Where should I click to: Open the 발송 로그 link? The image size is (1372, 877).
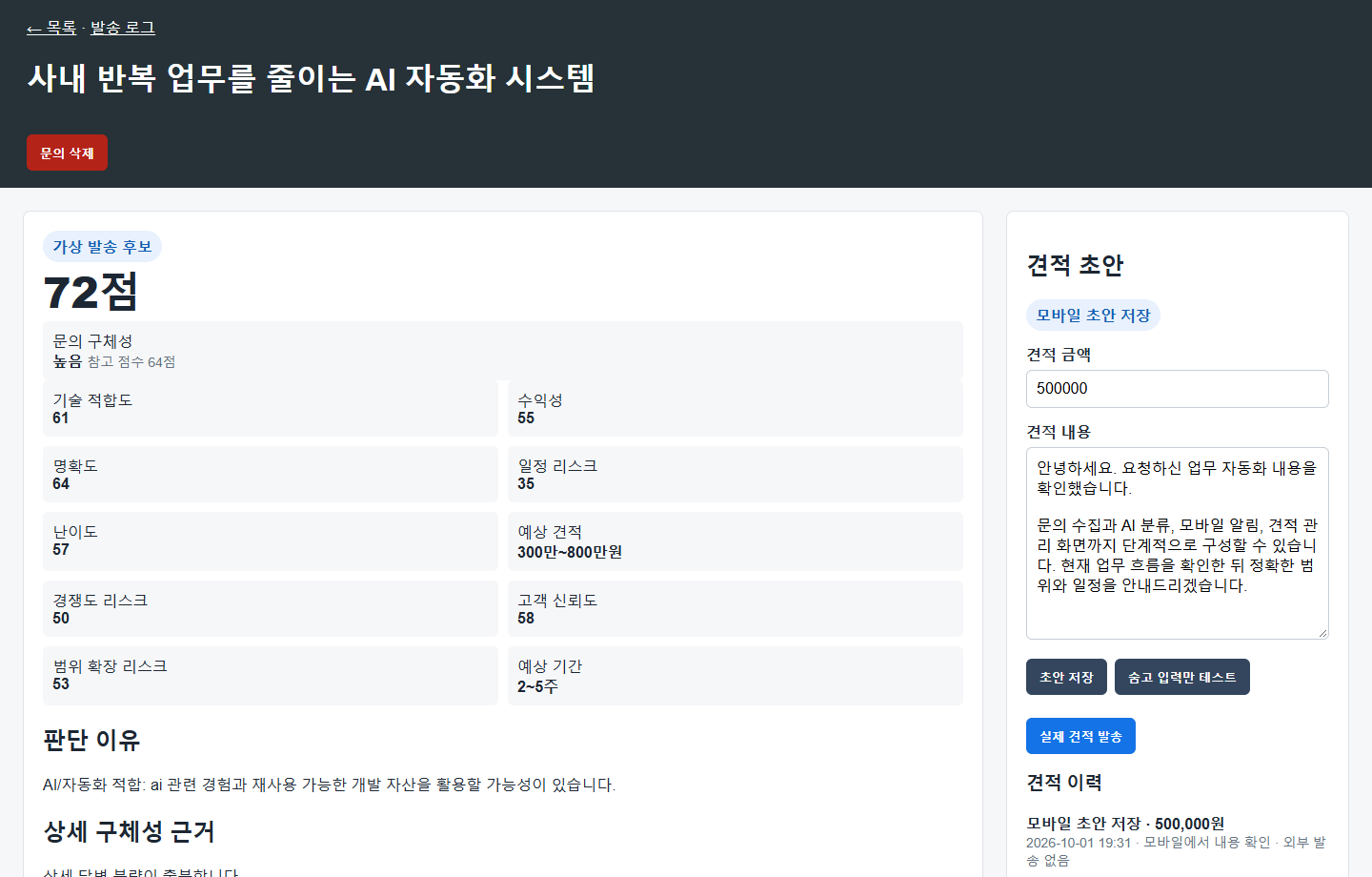(122, 28)
